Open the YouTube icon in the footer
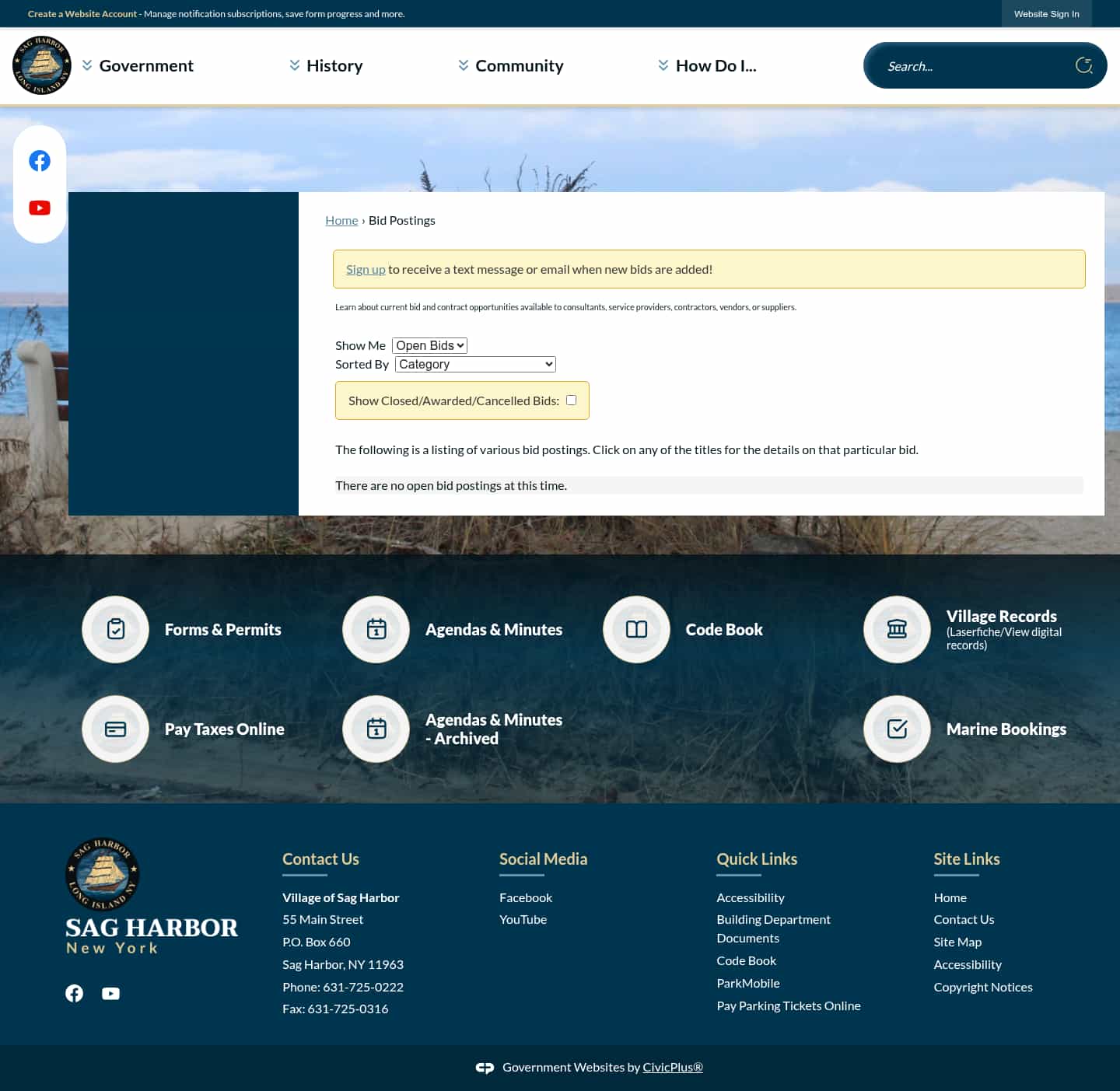The height and width of the screenshot is (1091, 1120). point(110,993)
